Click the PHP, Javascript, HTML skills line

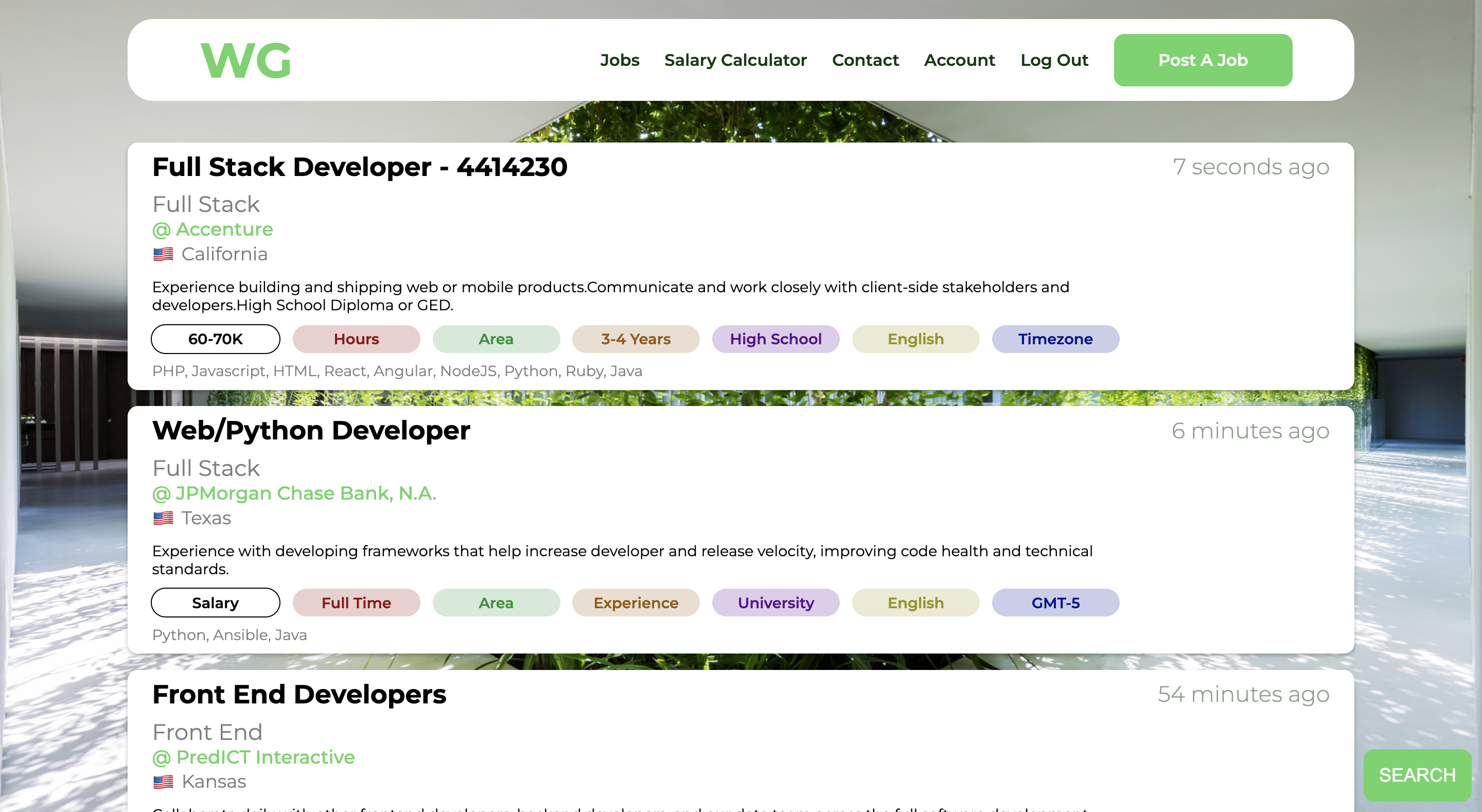tap(397, 370)
